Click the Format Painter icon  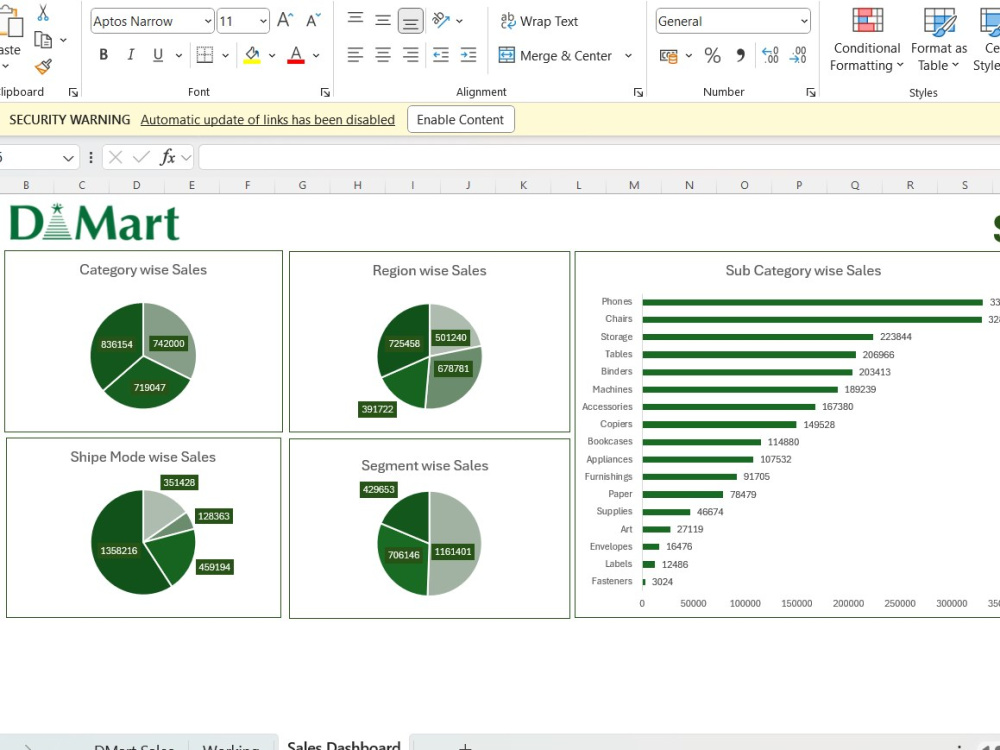(44, 66)
